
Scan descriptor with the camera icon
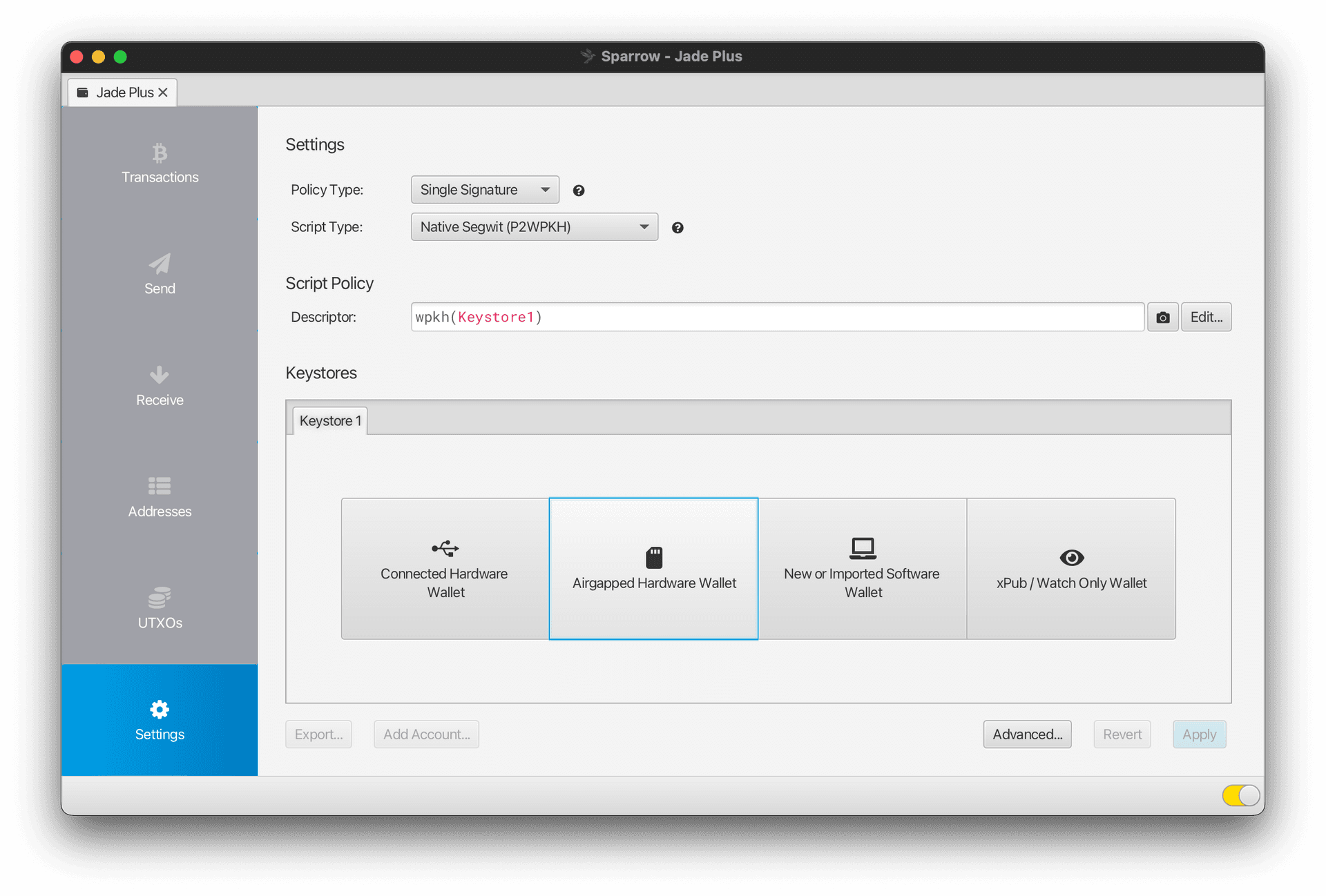coord(1163,317)
